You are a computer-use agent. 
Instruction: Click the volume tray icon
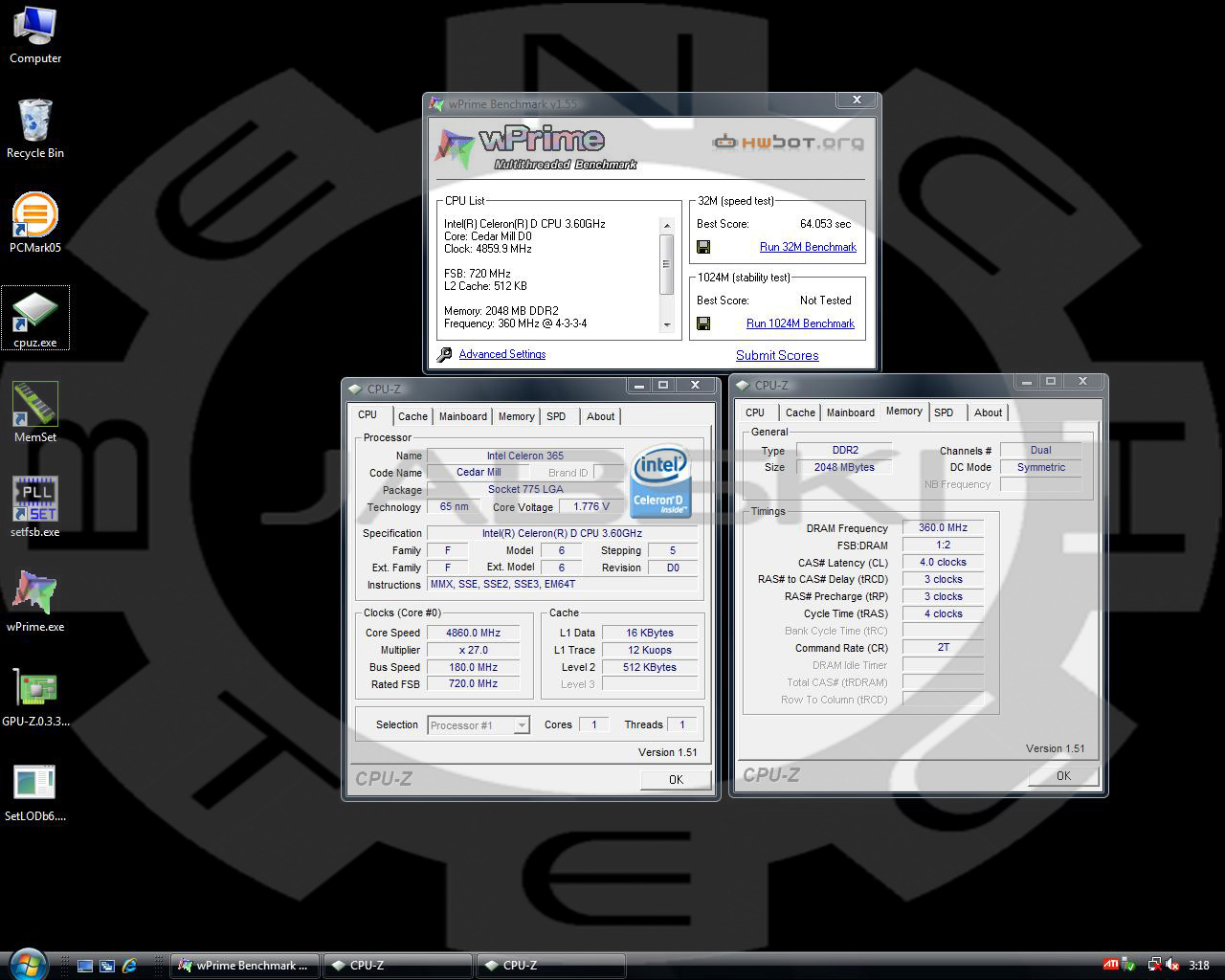click(1171, 966)
